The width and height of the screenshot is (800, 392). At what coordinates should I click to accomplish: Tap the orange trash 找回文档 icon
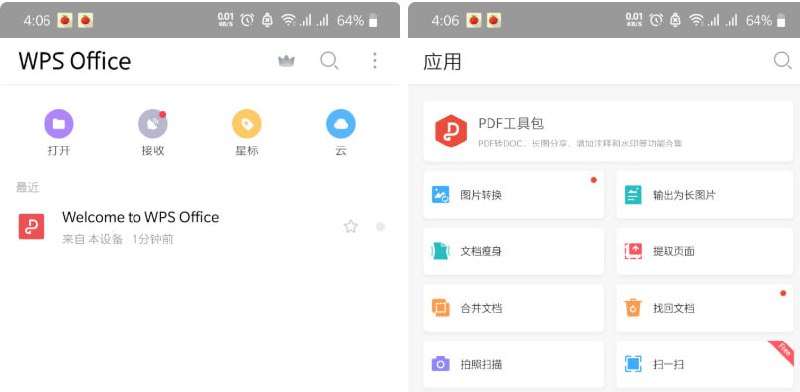[633, 308]
